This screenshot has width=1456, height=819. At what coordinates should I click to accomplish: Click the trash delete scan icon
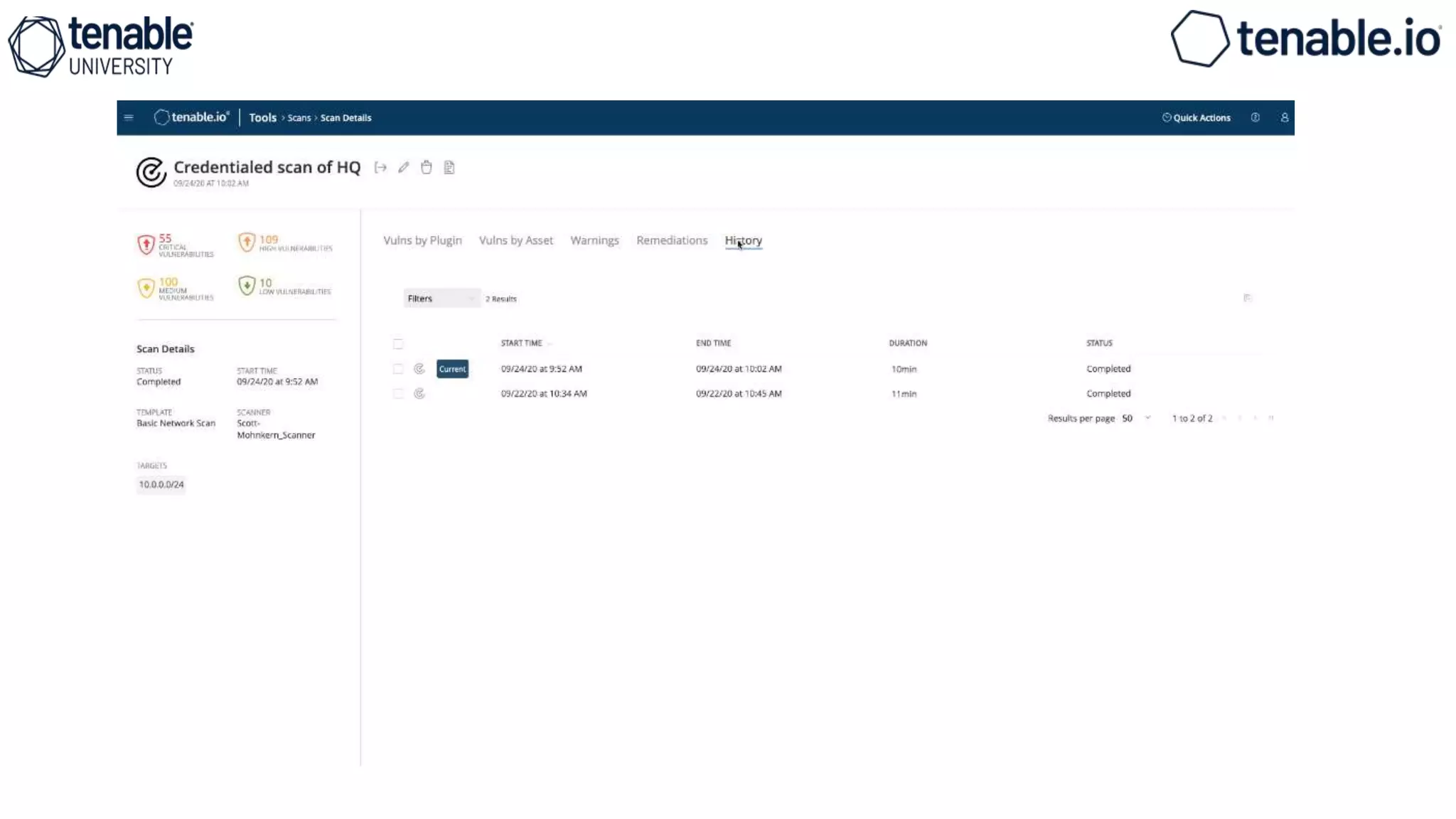click(426, 168)
